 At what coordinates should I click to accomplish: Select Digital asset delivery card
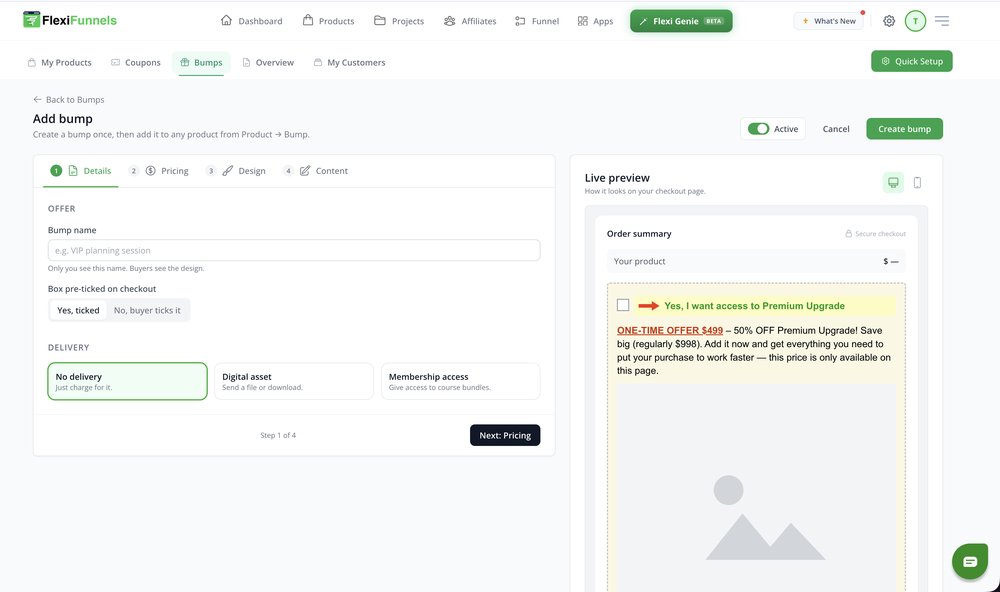pos(294,381)
